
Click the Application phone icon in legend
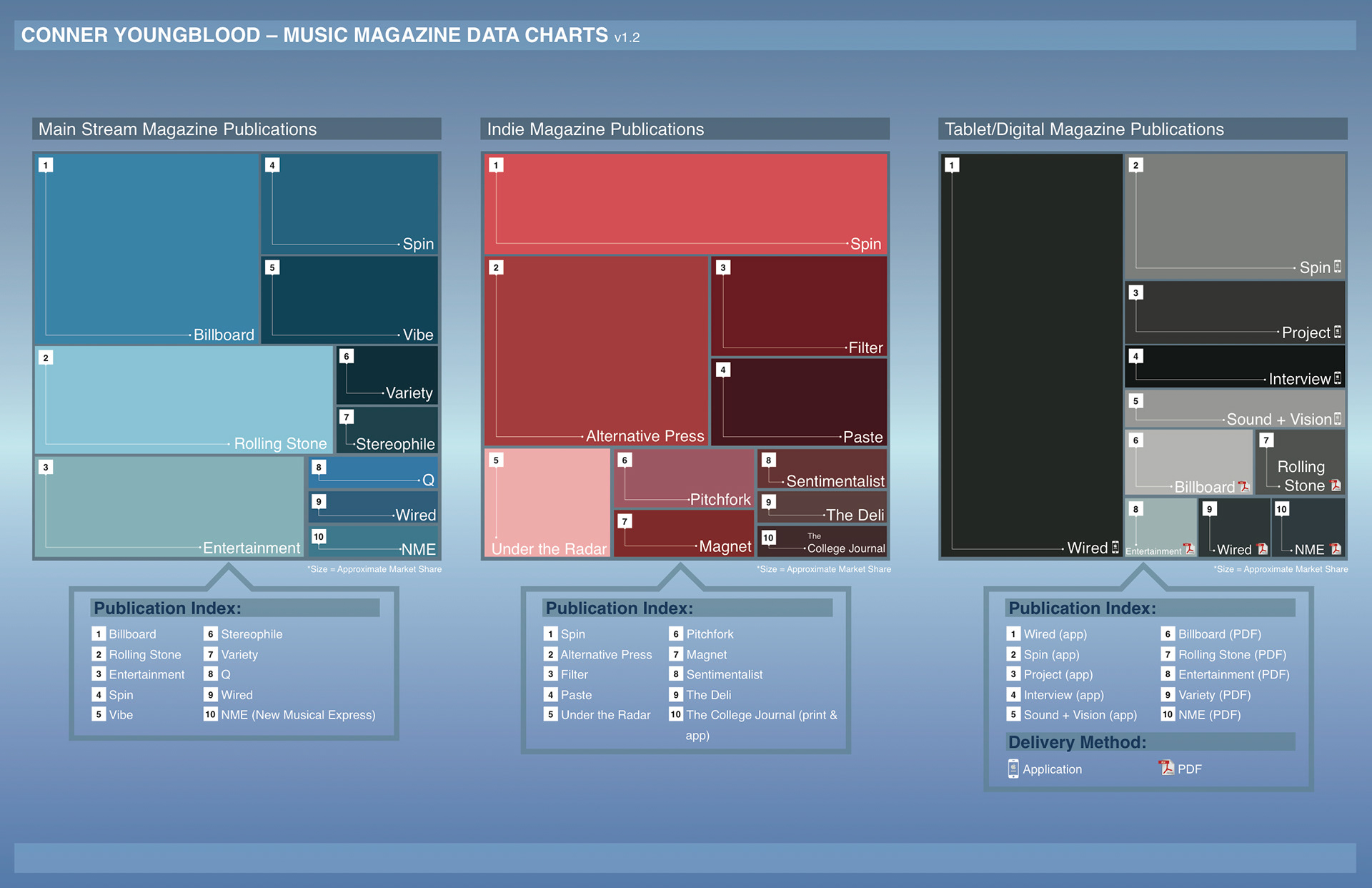[1013, 769]
